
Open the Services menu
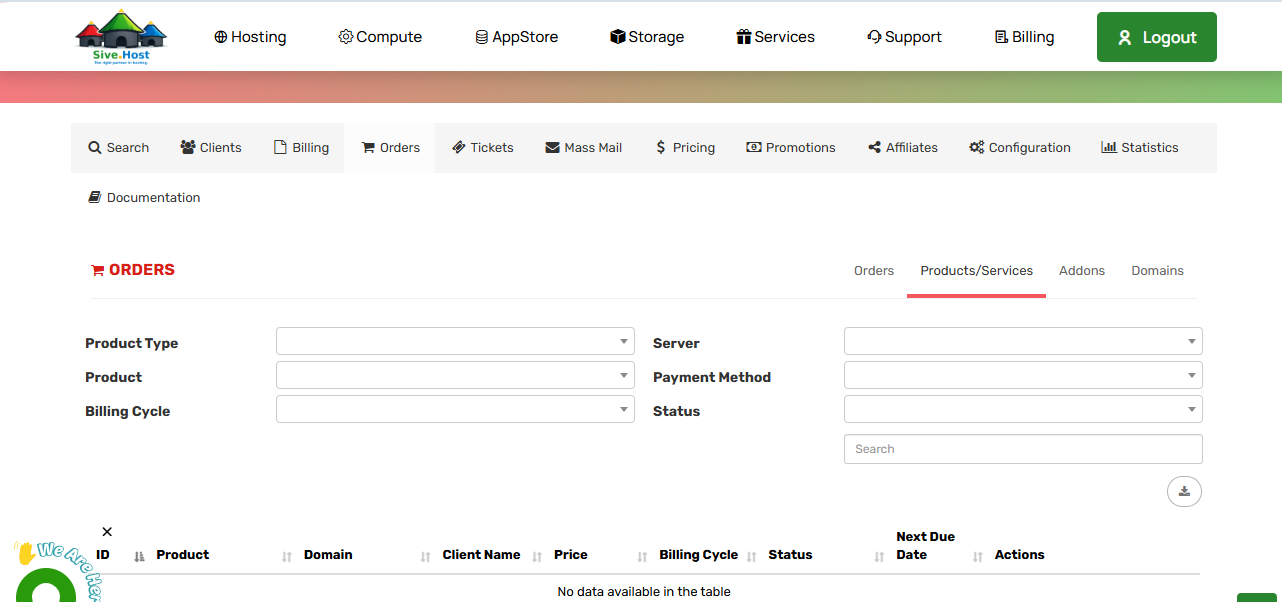pos(775,37)
